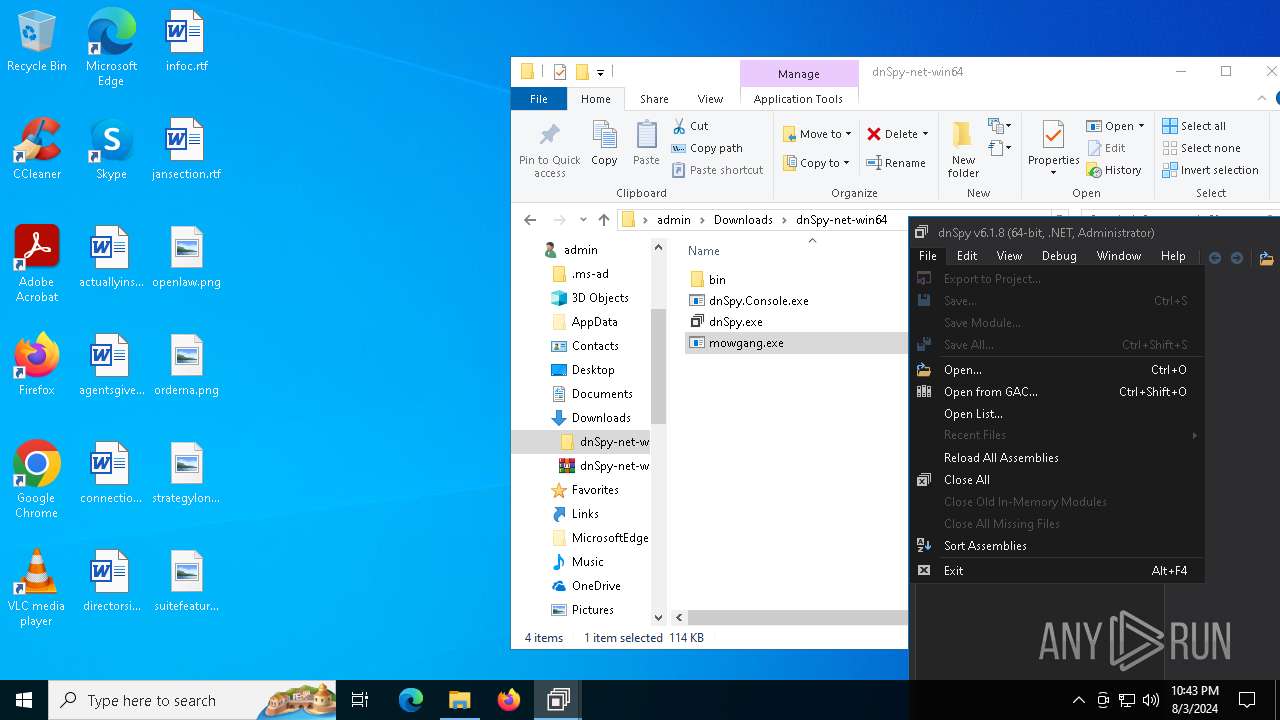Image resolution: width=1280 pixels, height=720 pixels.
Task: Open Delete dropdown in ribbon
Action: [x=898, y=134]
